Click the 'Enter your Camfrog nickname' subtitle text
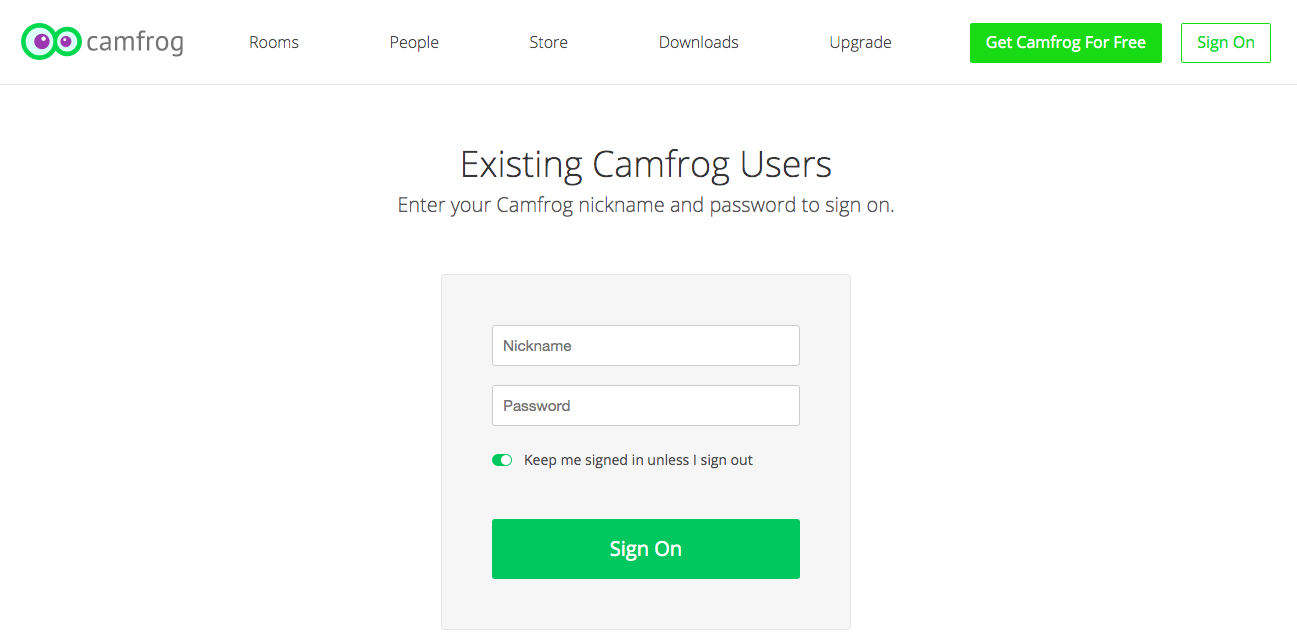The image size is (1297, 639). (646, 206)
